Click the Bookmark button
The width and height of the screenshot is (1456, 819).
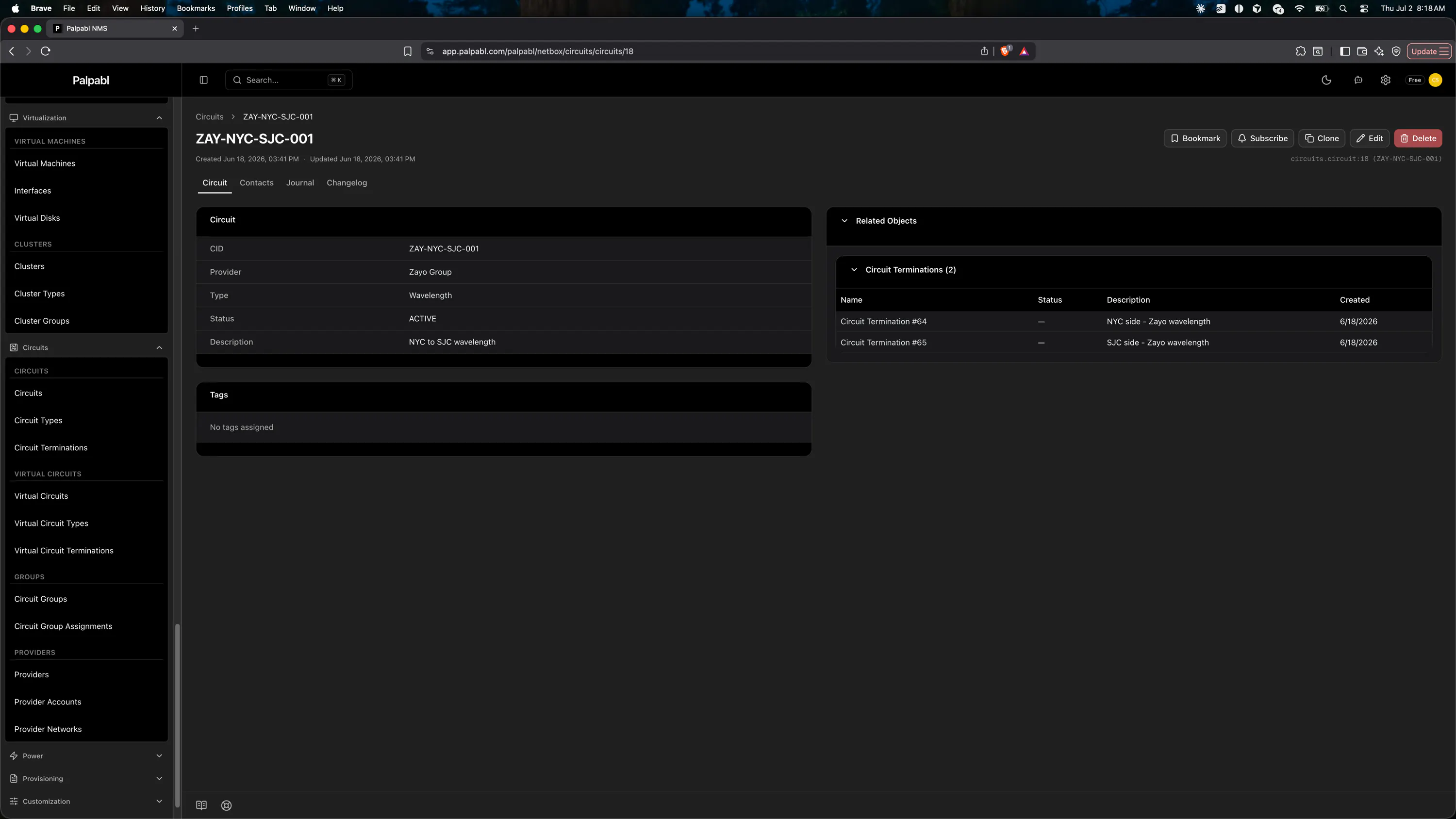tap(1195, 138)
